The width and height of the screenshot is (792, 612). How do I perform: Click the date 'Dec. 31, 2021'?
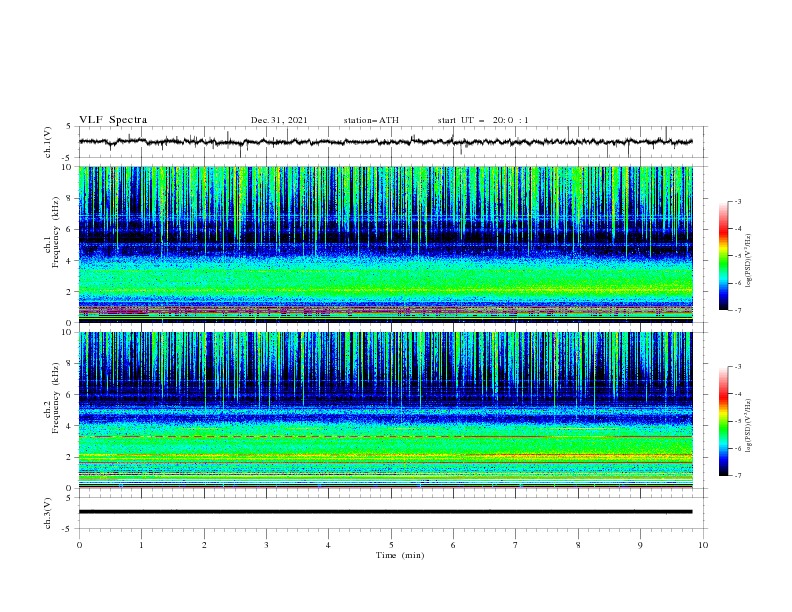tap(279, 120)
